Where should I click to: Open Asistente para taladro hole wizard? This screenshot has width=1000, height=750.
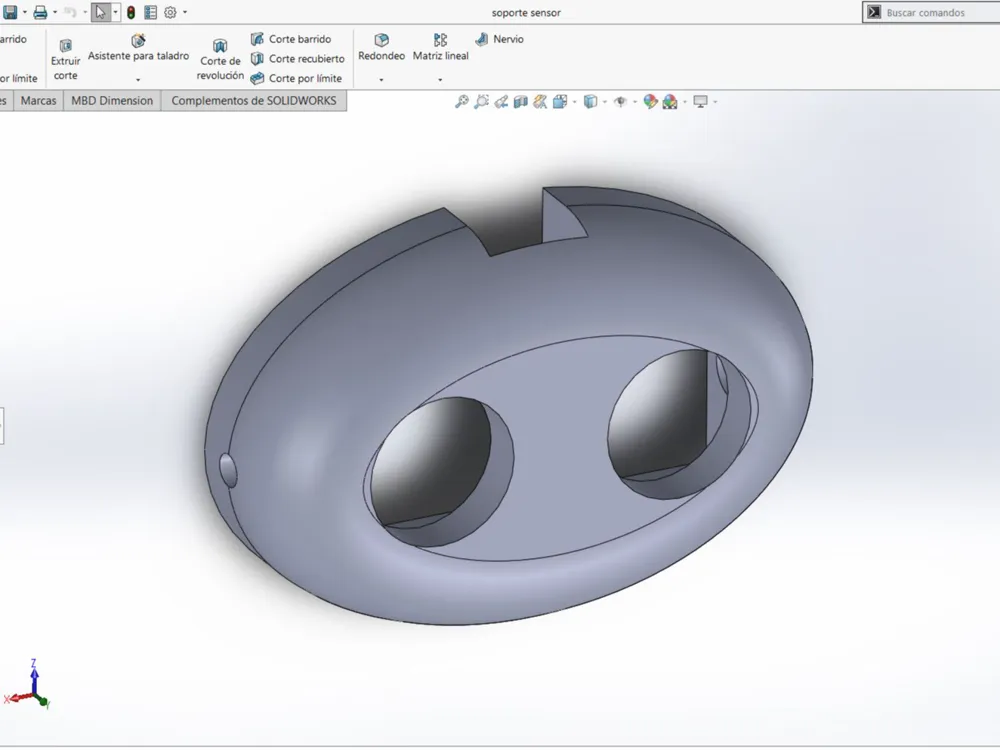click(138, 41)
